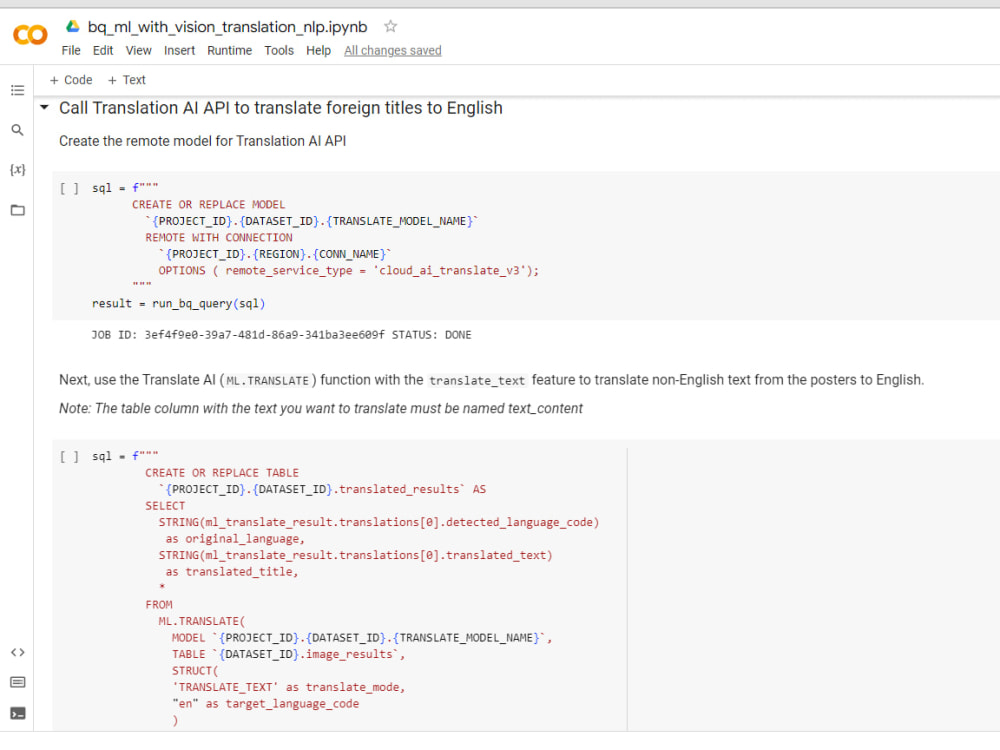Star the notebook with the star icon
Image resolution: width=1000 pixels, height=750 pixels.
tap(390, 26)
